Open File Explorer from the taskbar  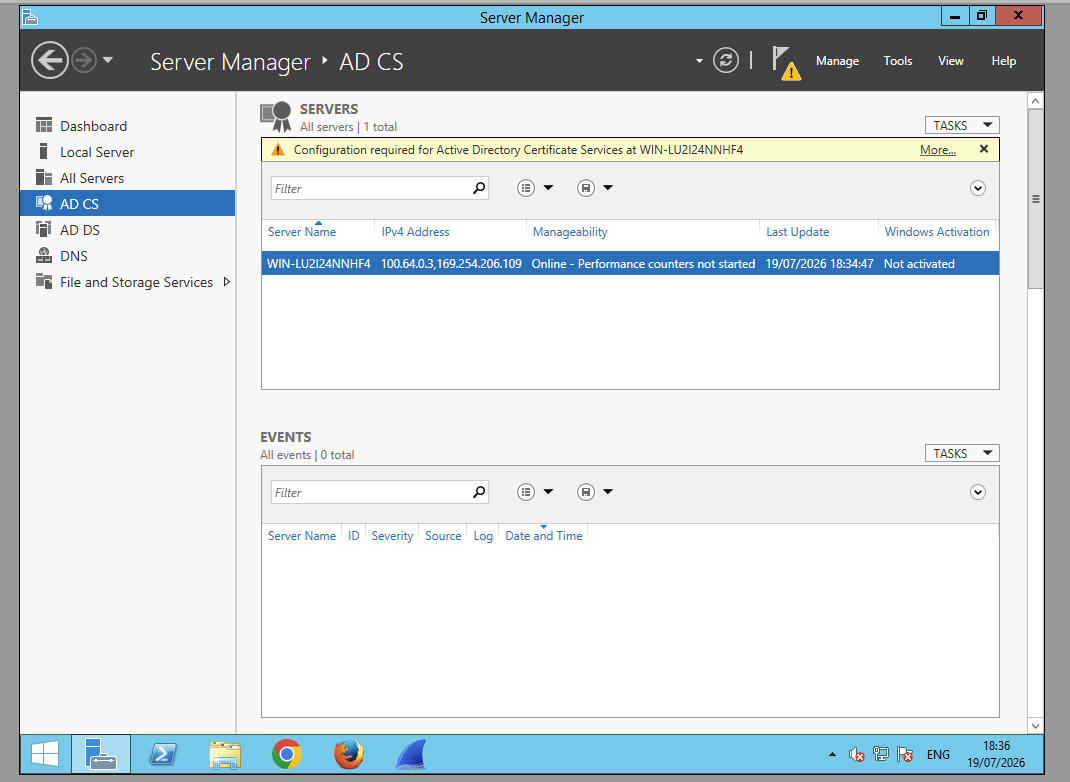coord(225,755)
